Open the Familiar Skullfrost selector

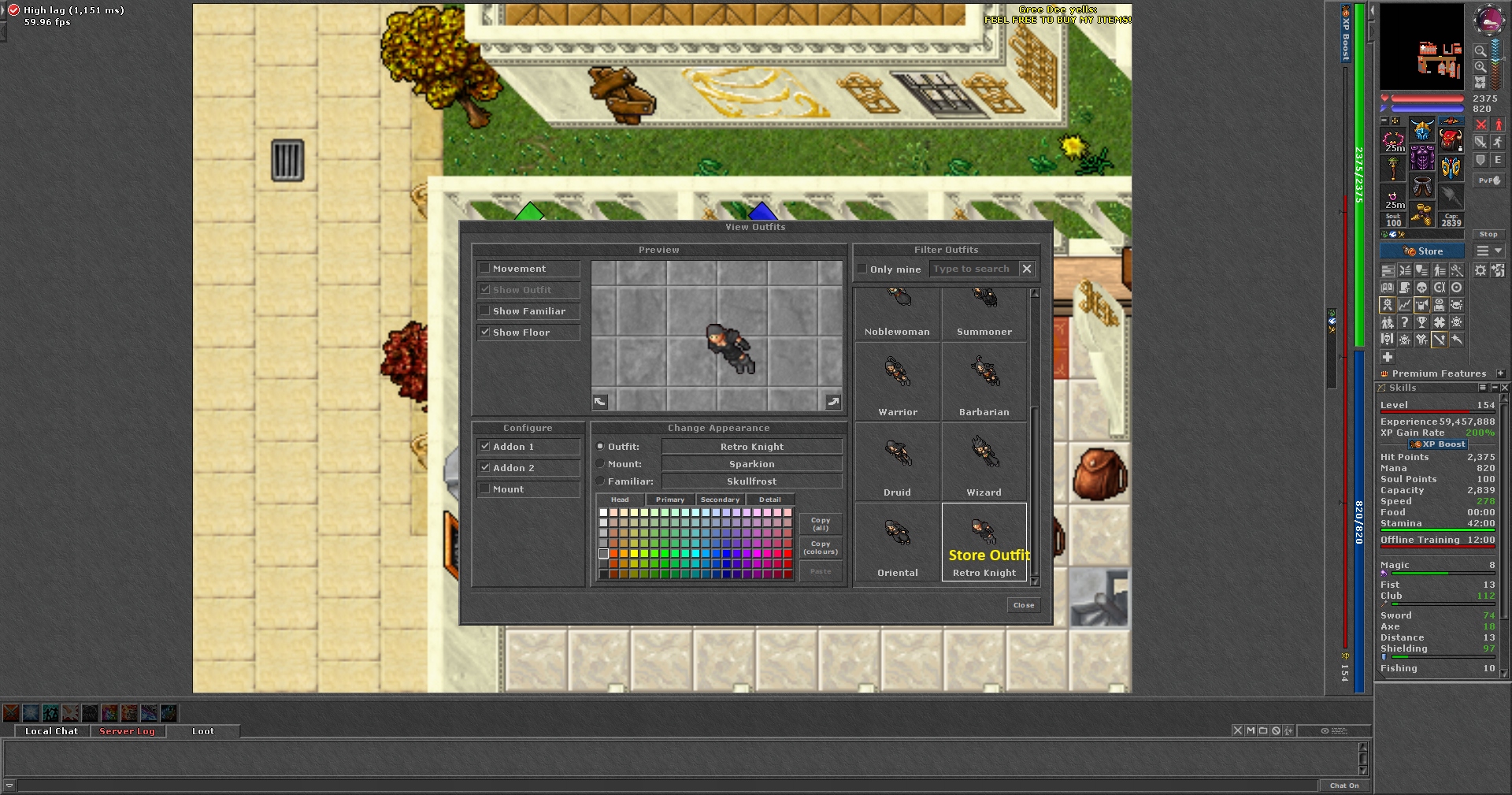(752, 481)
